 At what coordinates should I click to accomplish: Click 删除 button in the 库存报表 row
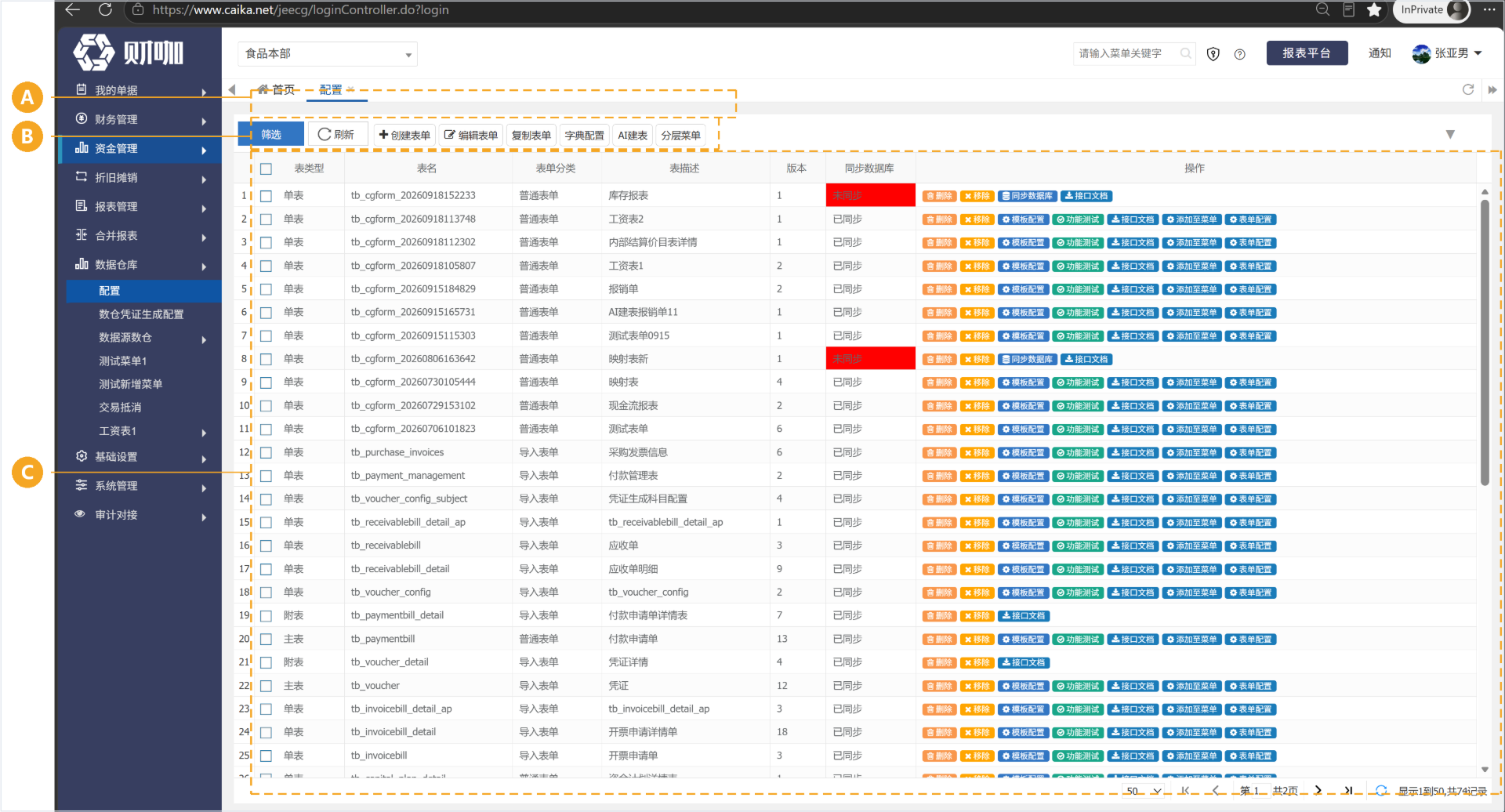click(x=939, y=196)
